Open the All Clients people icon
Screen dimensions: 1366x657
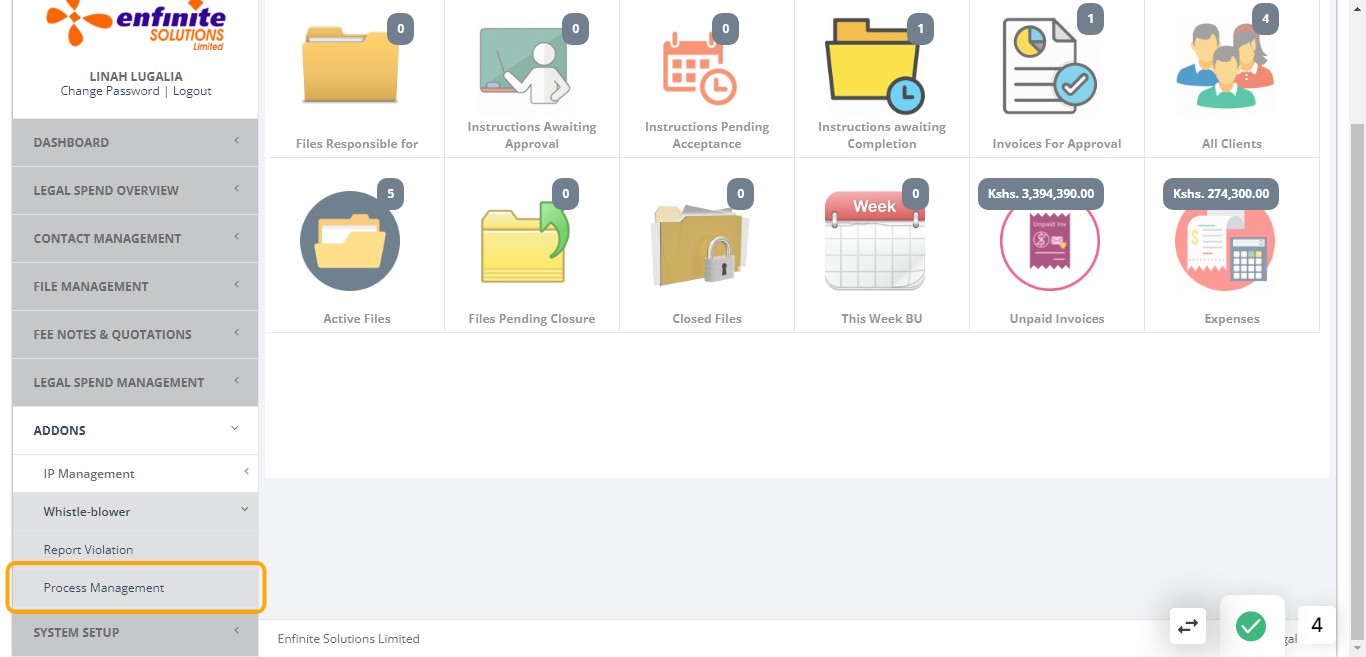pyautogui.click(x=1225, y=68)
